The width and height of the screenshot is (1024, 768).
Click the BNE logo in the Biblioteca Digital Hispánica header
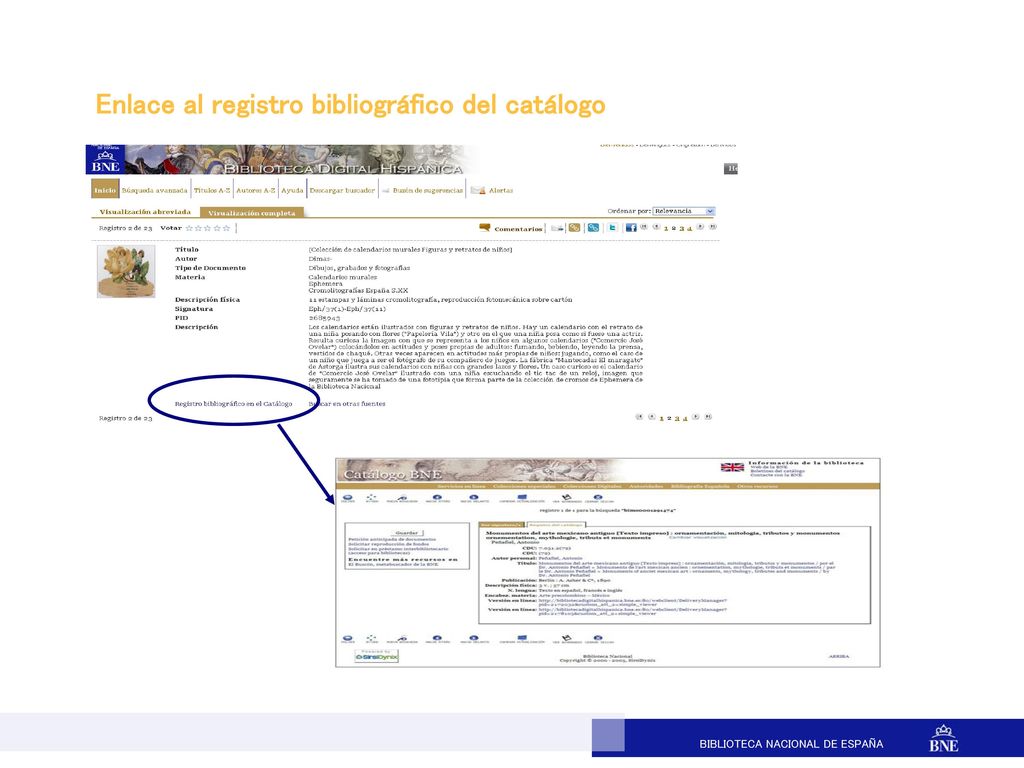point(105,160)
